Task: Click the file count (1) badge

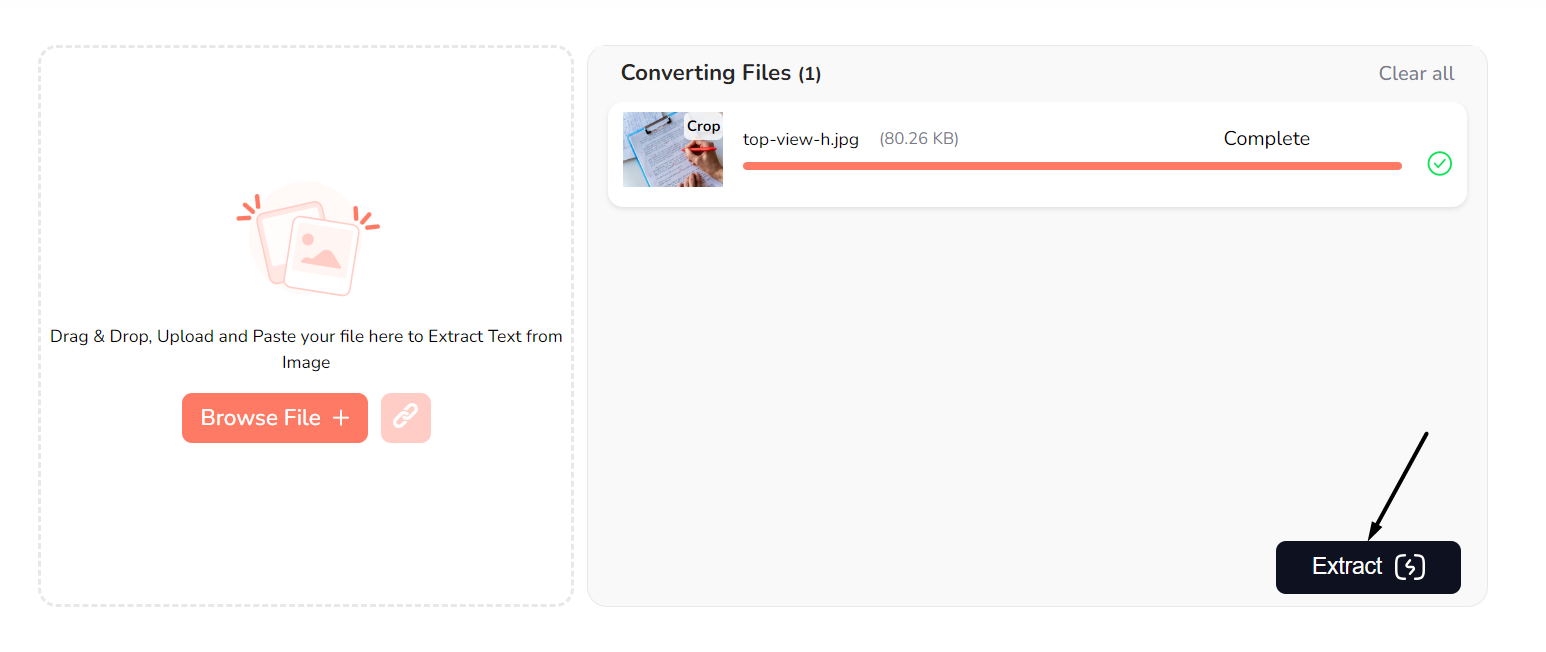Action: pyautogui.click(x=810, y=74)
